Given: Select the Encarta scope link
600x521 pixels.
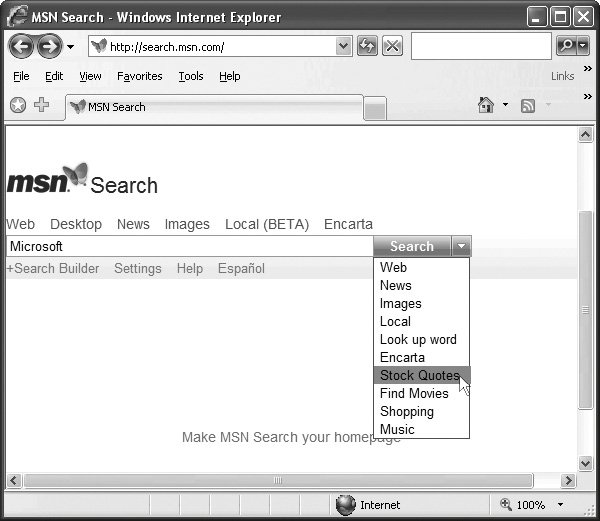Looking at the screenshot, I should pos(348,224).
